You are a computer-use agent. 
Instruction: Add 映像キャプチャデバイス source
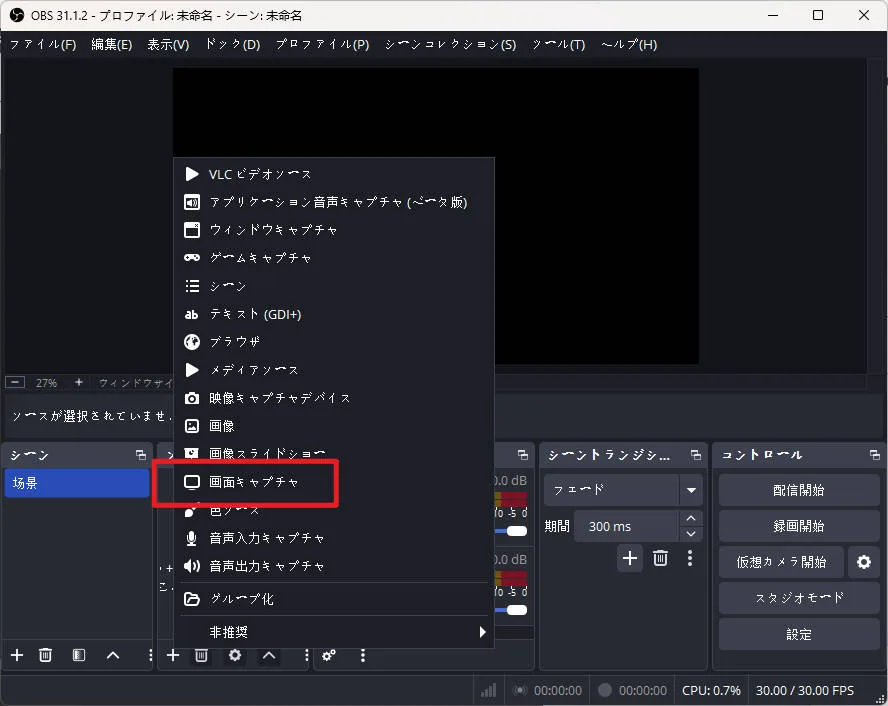tap(334, 398)
